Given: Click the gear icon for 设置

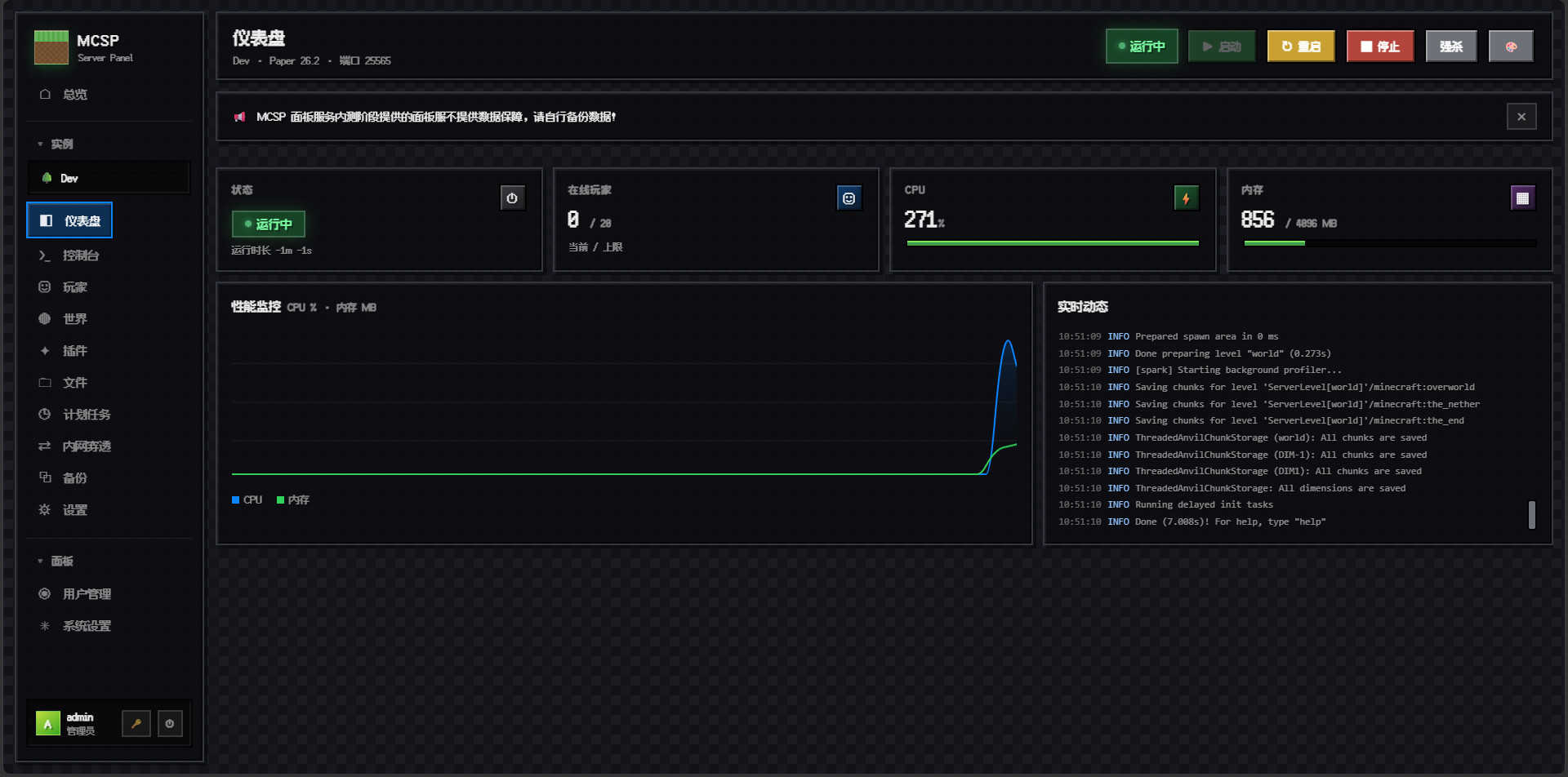Looking at the screenshot, I should pyautogui.click(x=45, y=510).
